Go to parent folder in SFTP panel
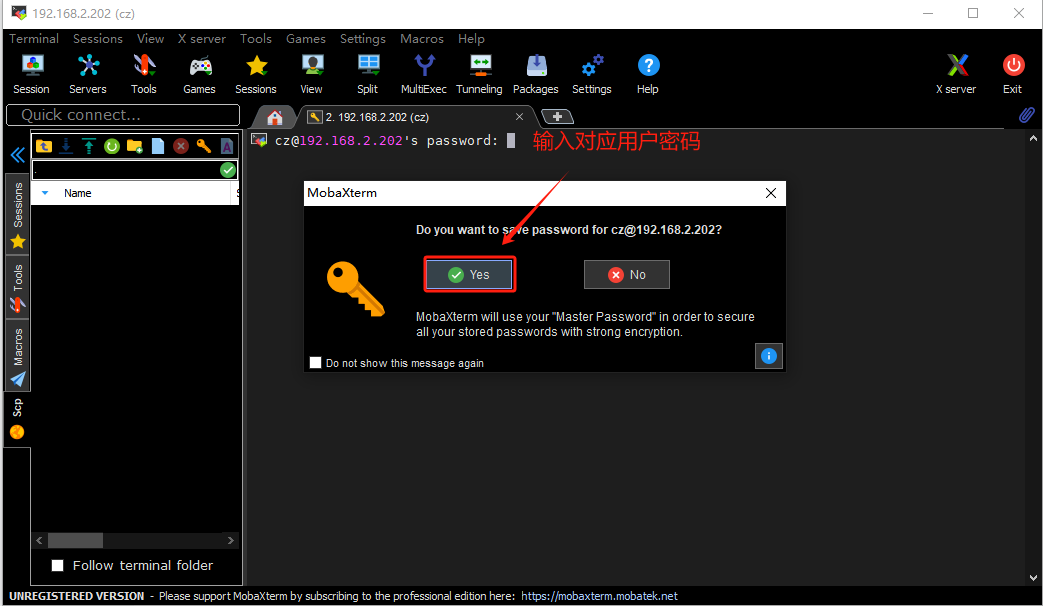Image resolution: width=1043 pixels, height=606 pixels. point(44,146)
